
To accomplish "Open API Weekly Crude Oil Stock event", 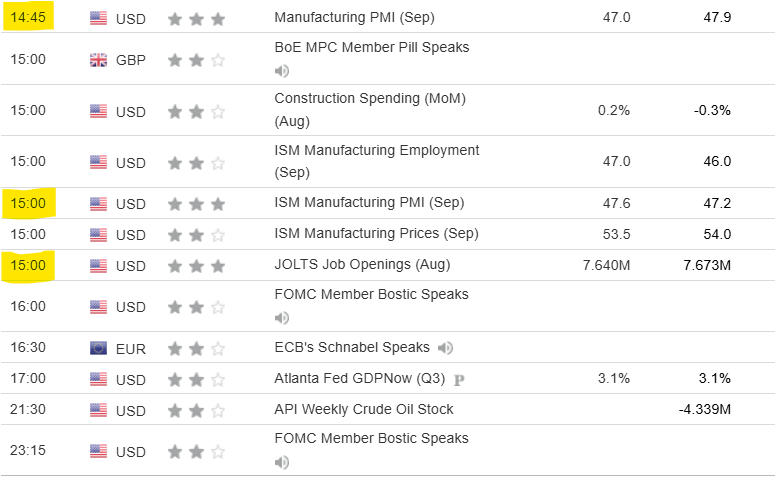I will click(364, 409).
